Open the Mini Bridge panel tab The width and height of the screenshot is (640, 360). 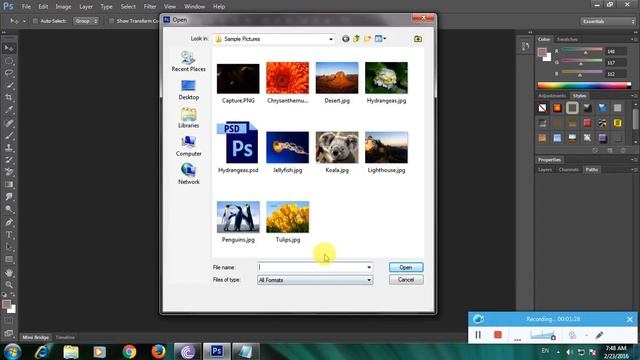tap(36, 338)
